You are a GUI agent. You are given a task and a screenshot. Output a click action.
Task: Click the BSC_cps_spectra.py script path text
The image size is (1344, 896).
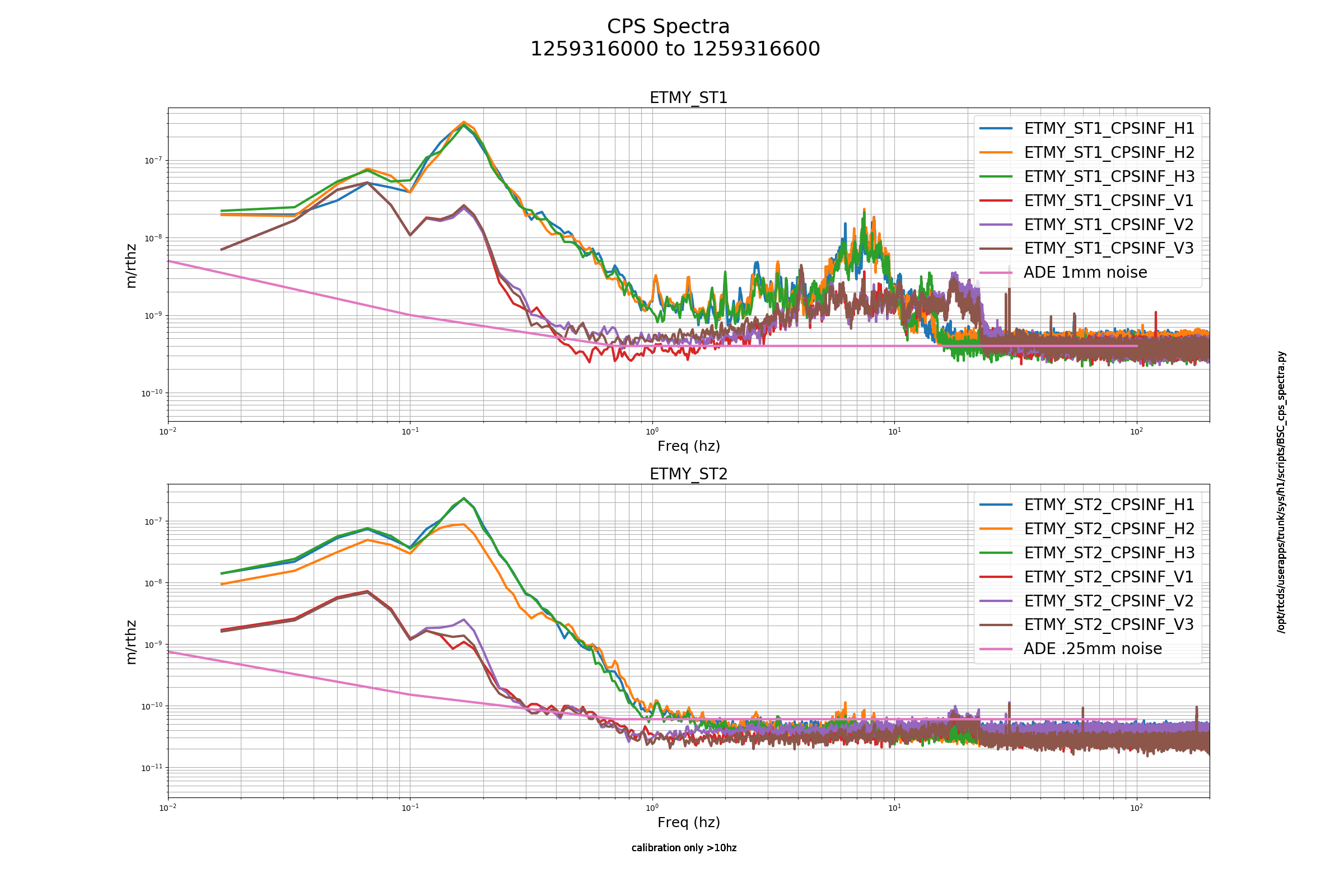1281,492
